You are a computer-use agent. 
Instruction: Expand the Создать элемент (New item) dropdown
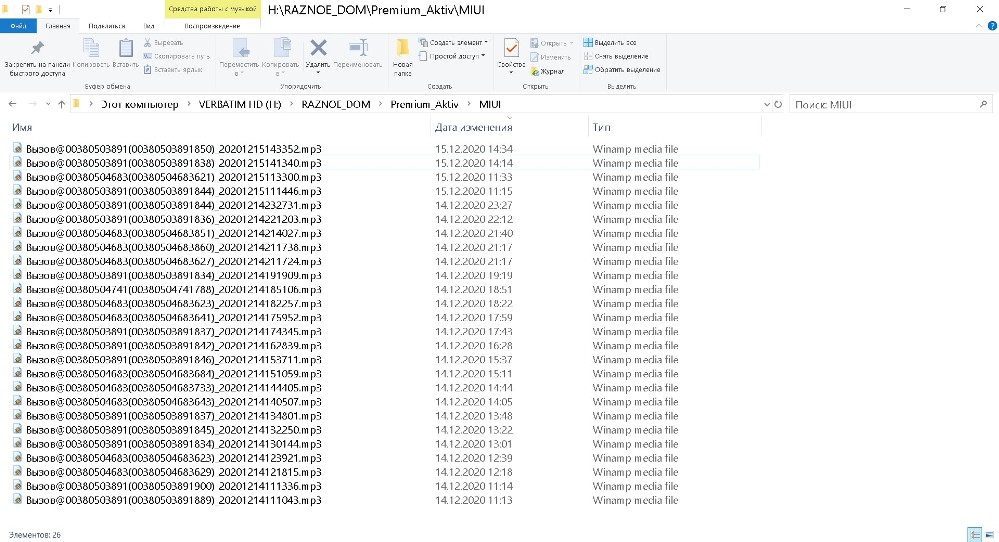click(486, 43)
